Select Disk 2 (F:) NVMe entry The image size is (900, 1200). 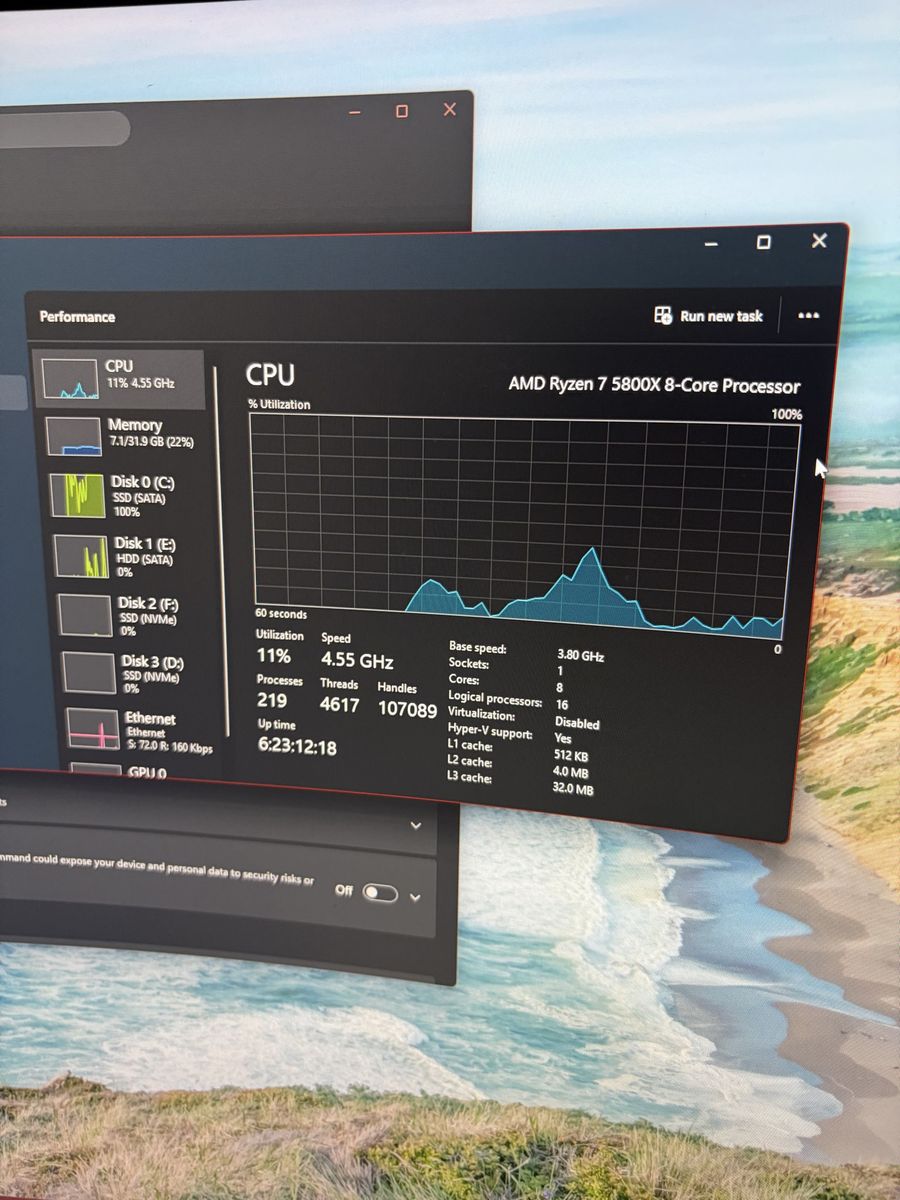[128, 615]
